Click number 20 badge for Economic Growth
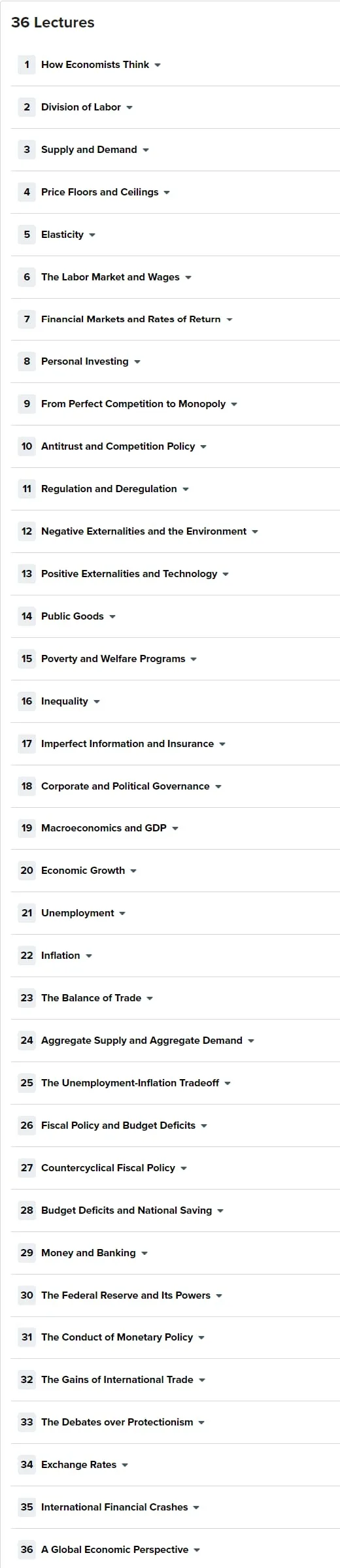 click(x=27, y=871)
